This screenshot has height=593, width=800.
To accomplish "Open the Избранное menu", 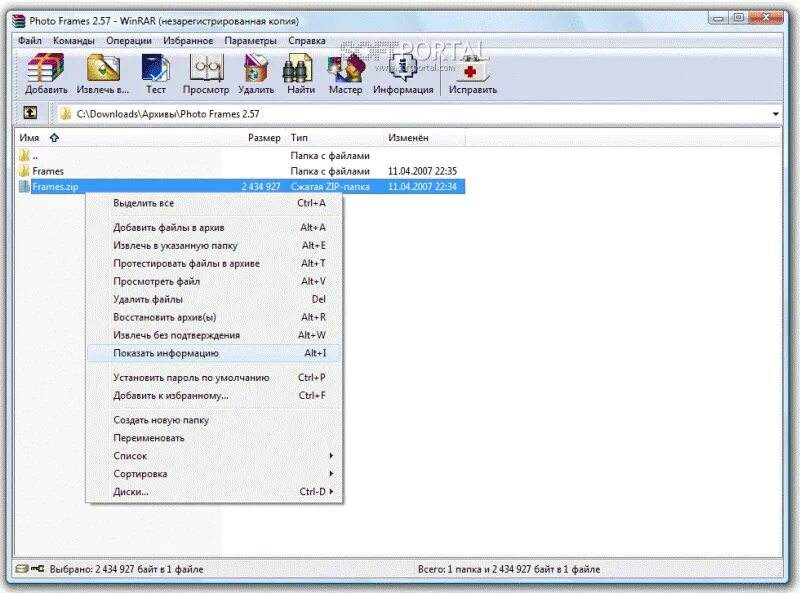I will coord(188,40).
